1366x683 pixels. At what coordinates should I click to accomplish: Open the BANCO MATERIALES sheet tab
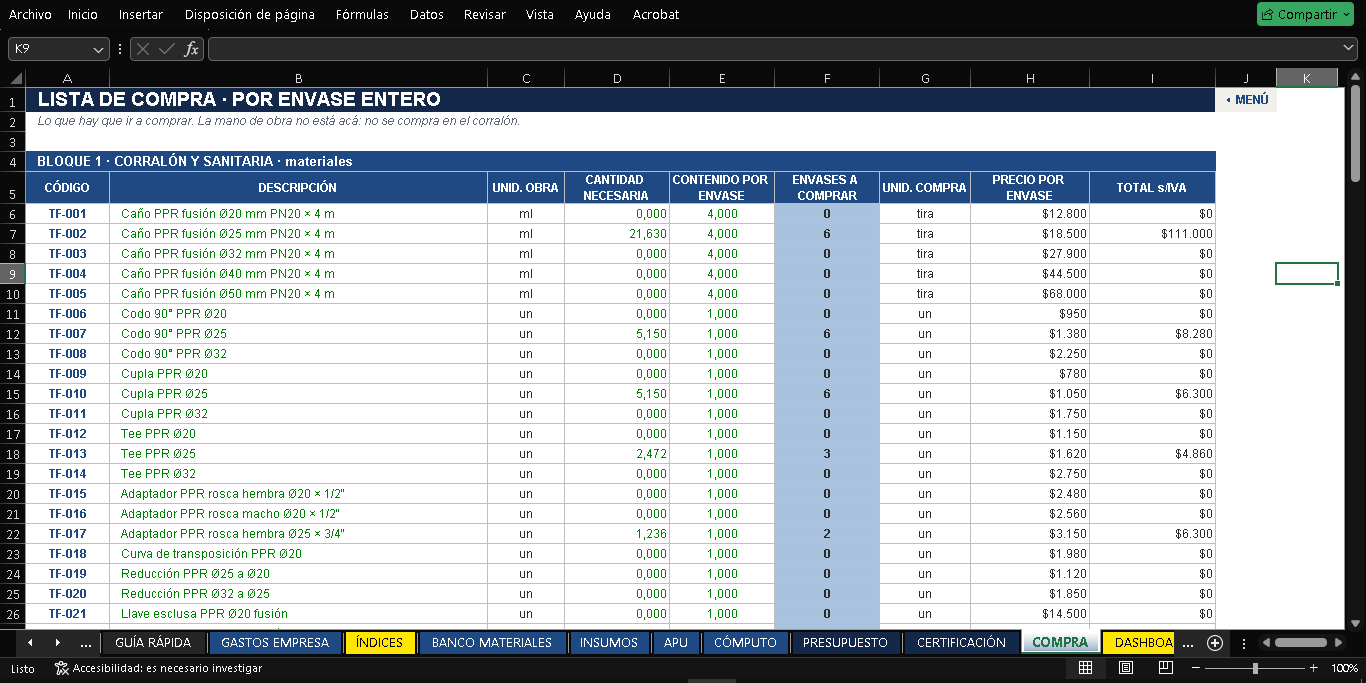point(492,643)
